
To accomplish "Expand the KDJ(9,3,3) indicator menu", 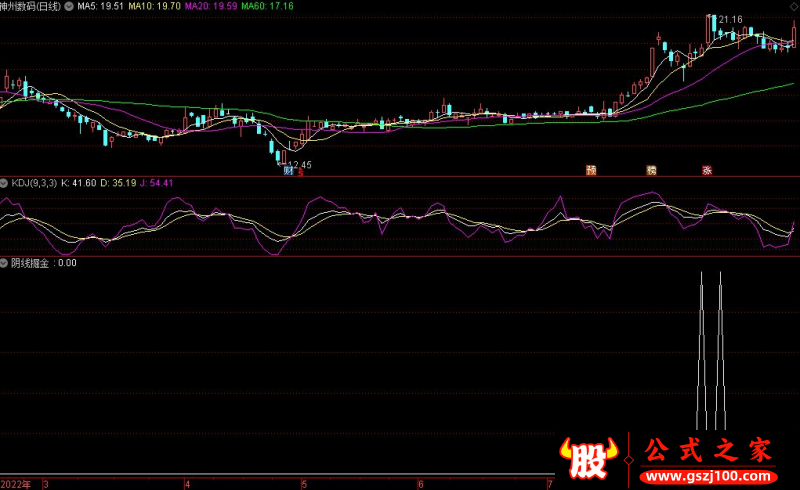I will coord(4,183).
